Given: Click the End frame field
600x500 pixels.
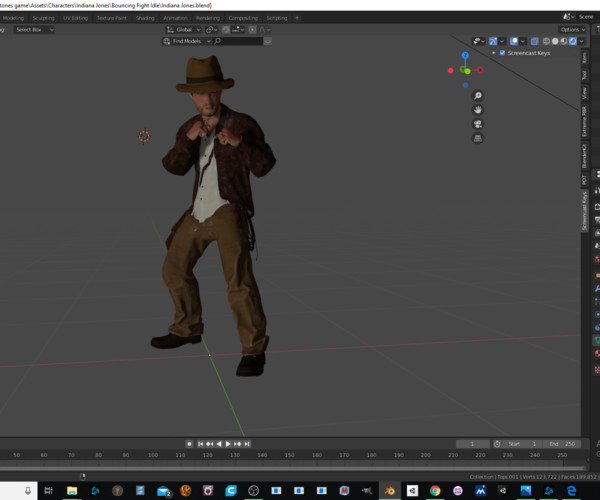Looking at the screenshot, I should tap(562, 444).
